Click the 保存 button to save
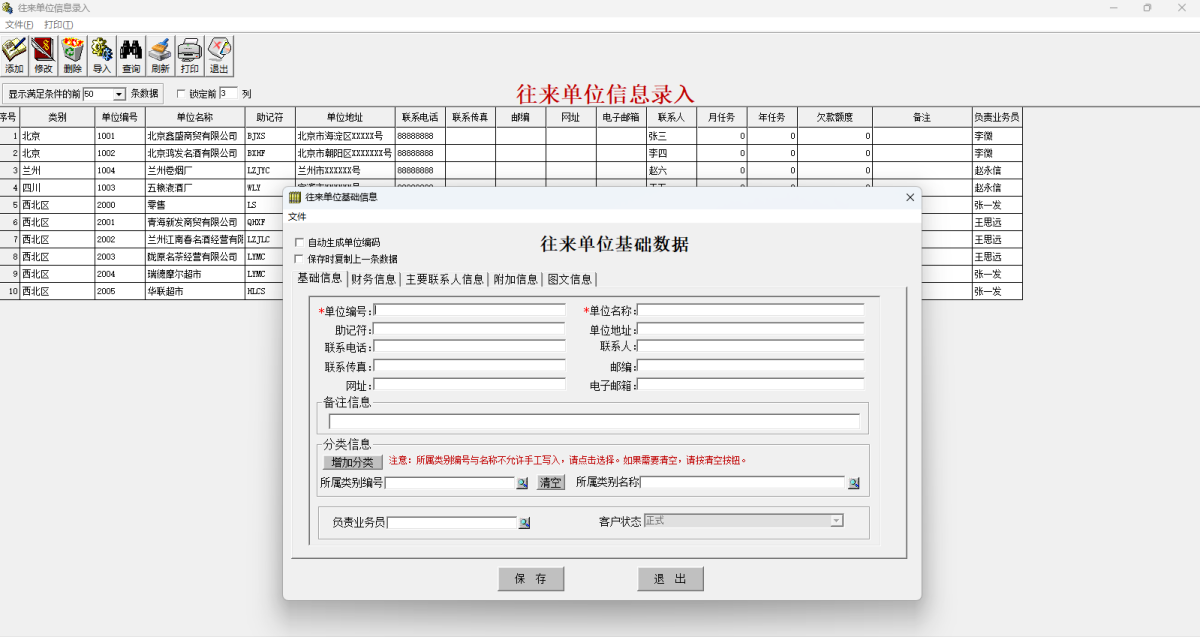The image size is (1200, 637). [530, 578]
